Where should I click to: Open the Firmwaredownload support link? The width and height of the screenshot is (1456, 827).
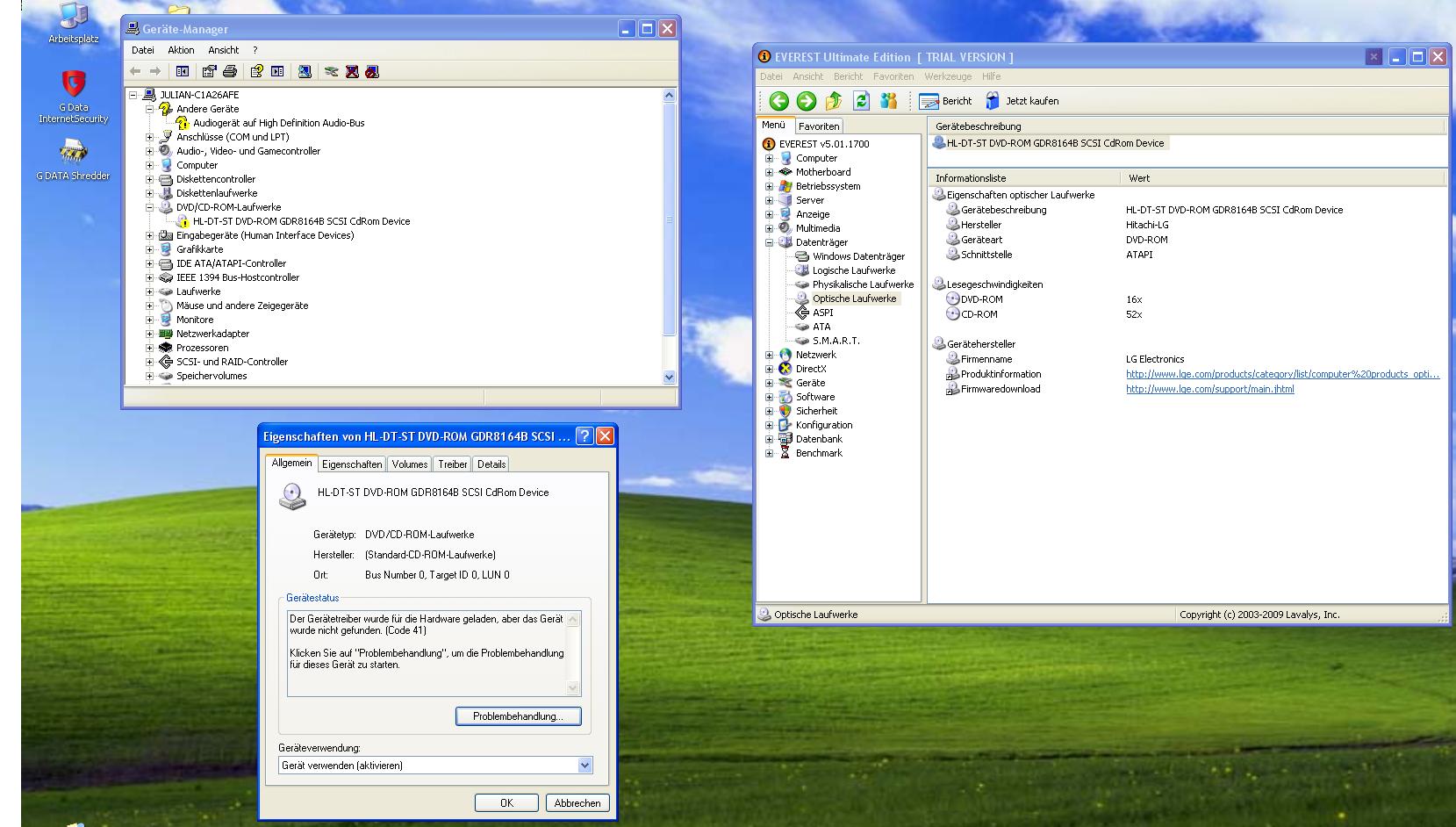(1210, 389)
